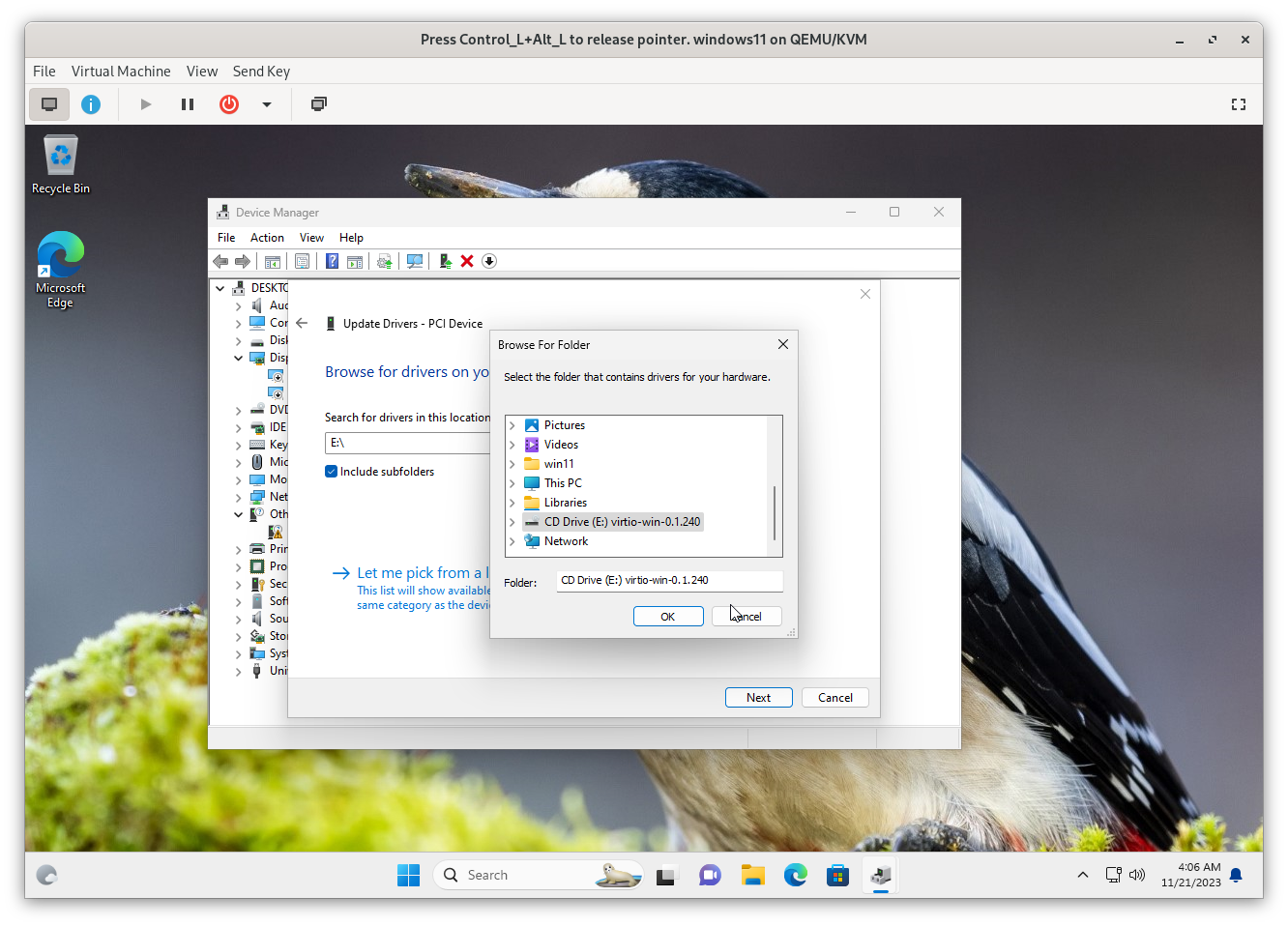Click Next in Update Drivers wizard
The width and height of the screenshot is (1288, 926).
tap(759, 698)
